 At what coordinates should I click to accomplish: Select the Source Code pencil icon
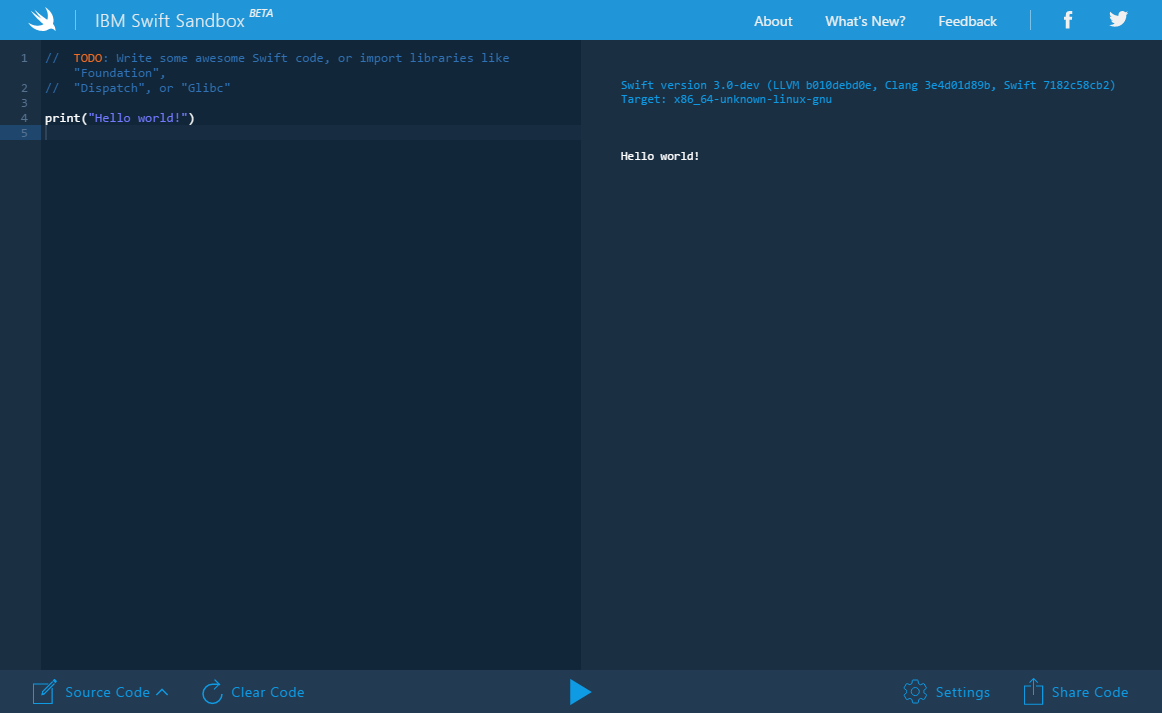(44, 691)
